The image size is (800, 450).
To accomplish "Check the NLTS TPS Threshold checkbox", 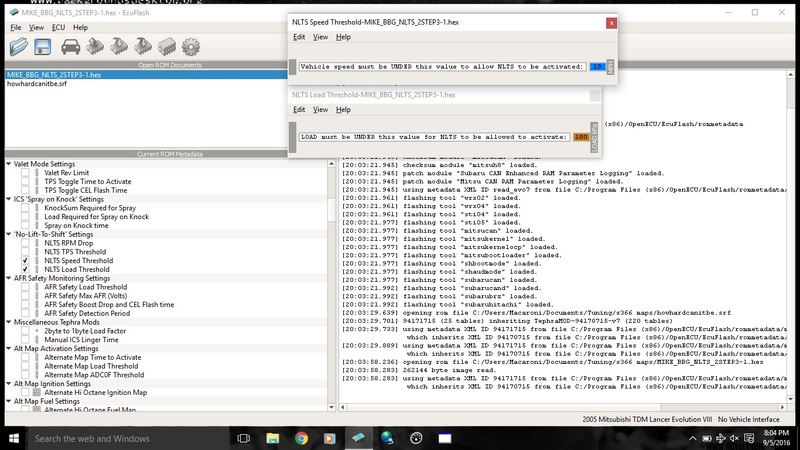I will point(25,252).
